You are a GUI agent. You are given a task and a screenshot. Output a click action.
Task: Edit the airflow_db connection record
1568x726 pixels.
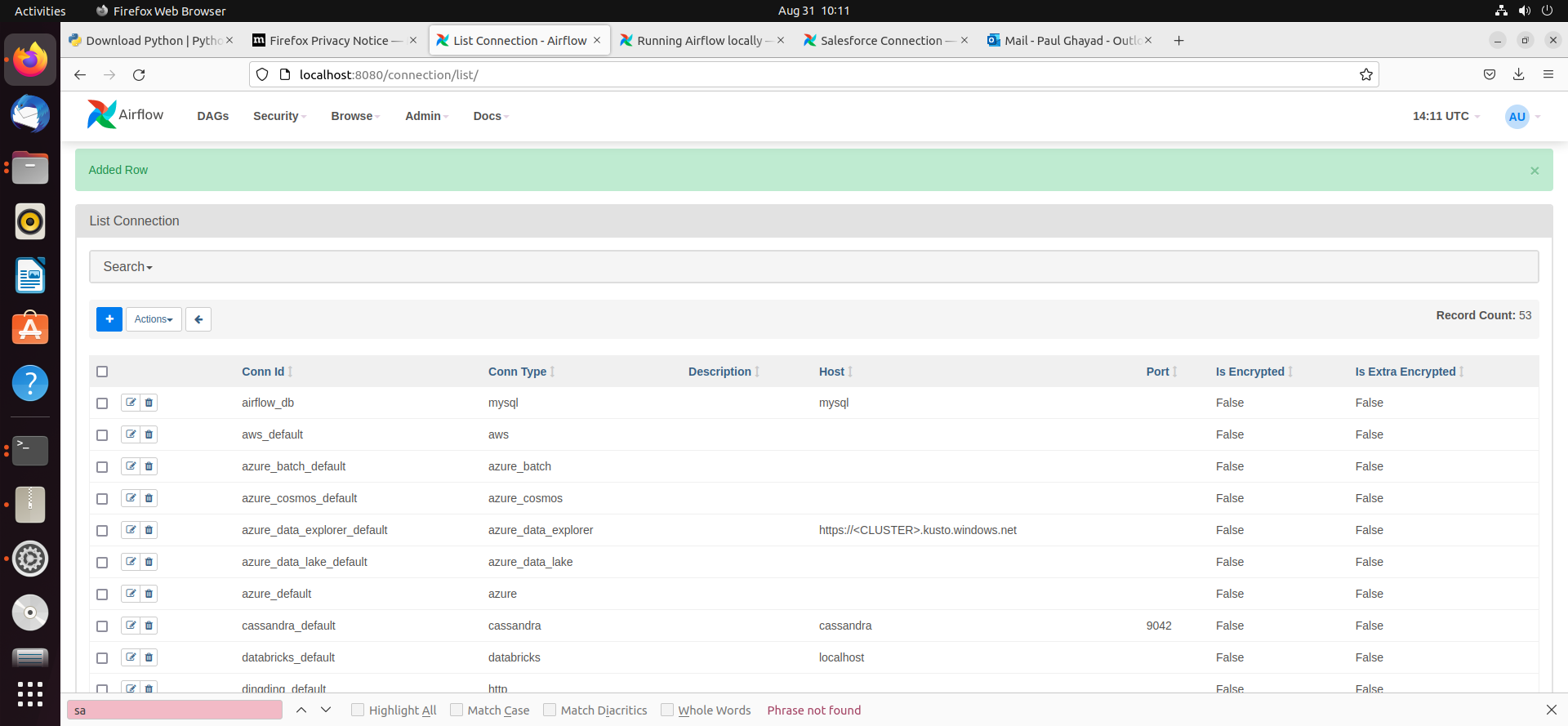131,403
